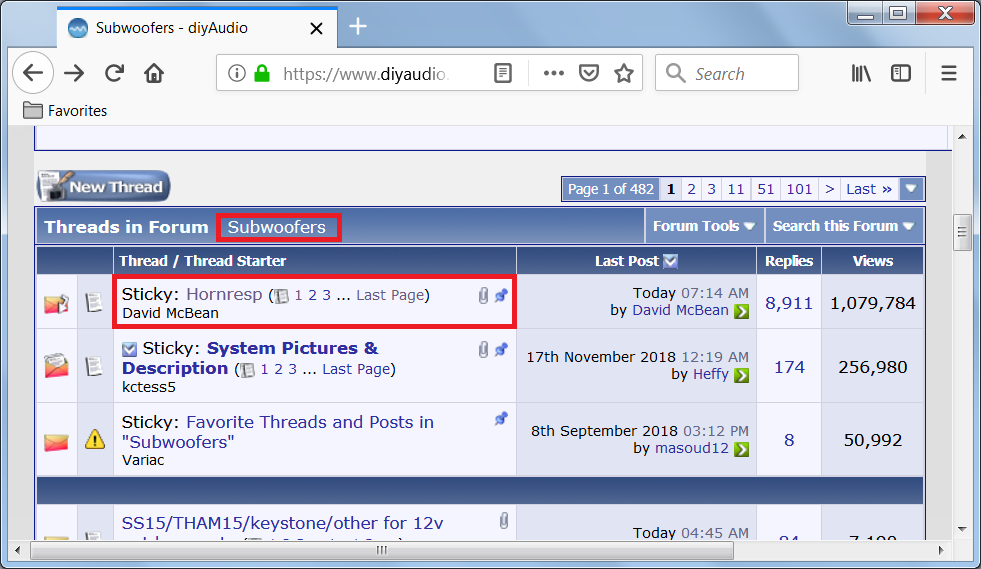This screenshot has height=569, width=981.
Task: Save page to Pocket icon
Action: 589,73
